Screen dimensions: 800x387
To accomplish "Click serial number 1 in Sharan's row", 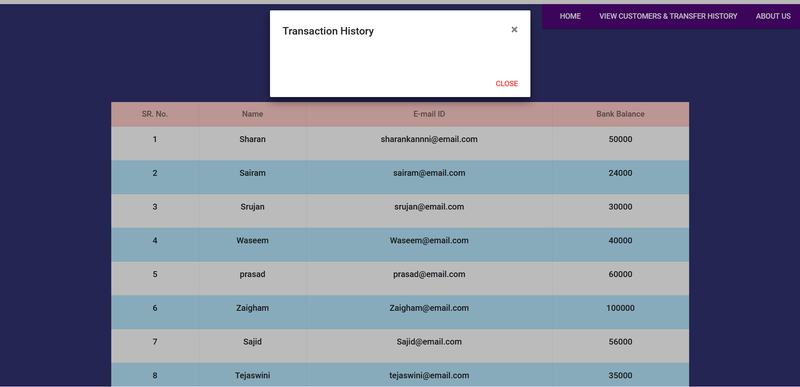I will [x=155, y=139].
